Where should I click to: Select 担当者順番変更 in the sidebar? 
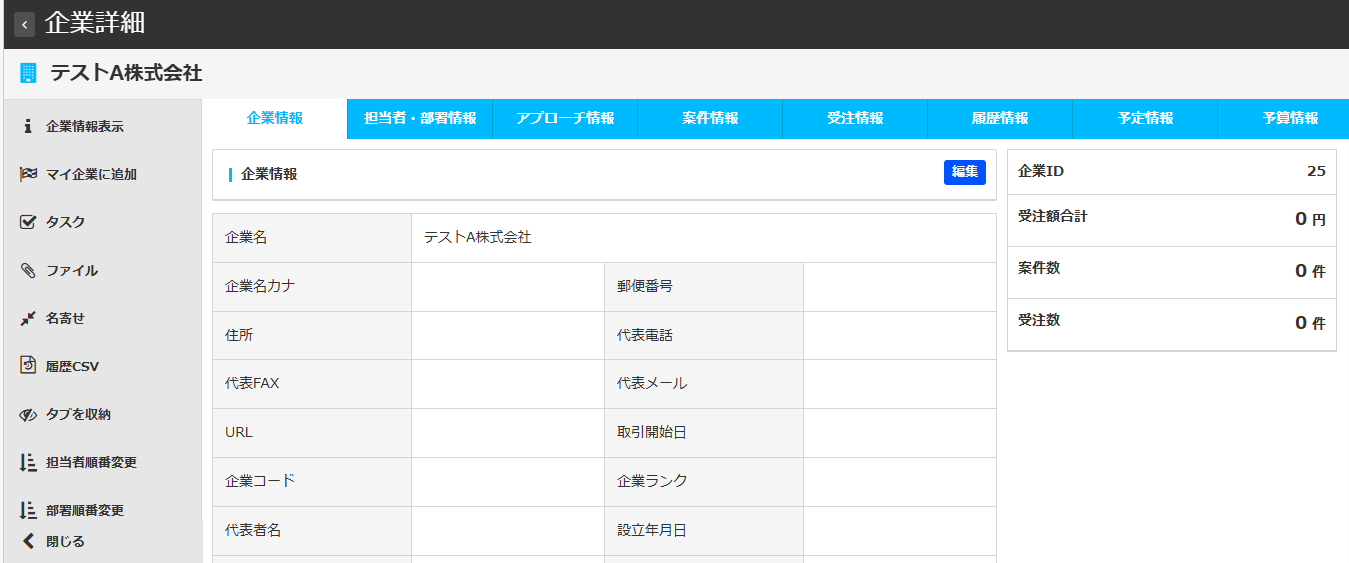[x=91, y=462]
